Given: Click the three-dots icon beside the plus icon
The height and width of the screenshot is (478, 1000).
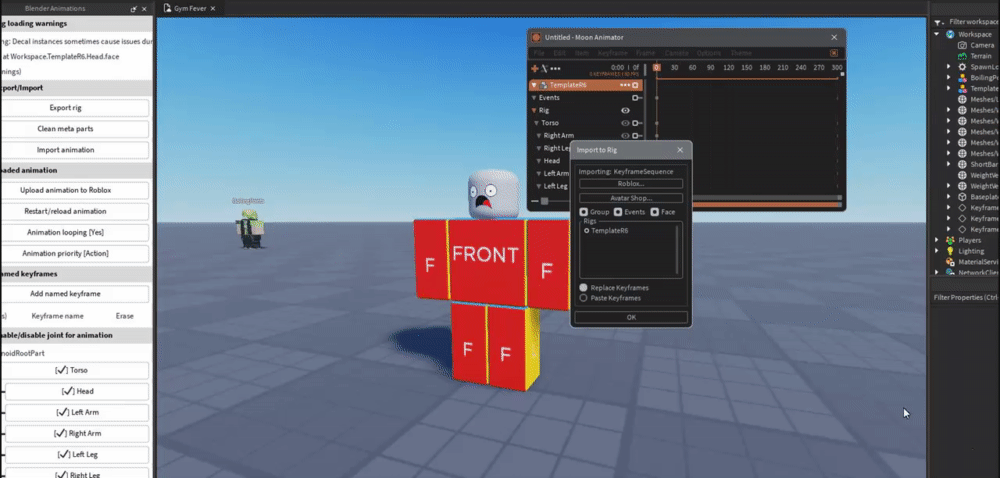Looking at the screenshot, I should pyautogui.click(x=555, y=68).
